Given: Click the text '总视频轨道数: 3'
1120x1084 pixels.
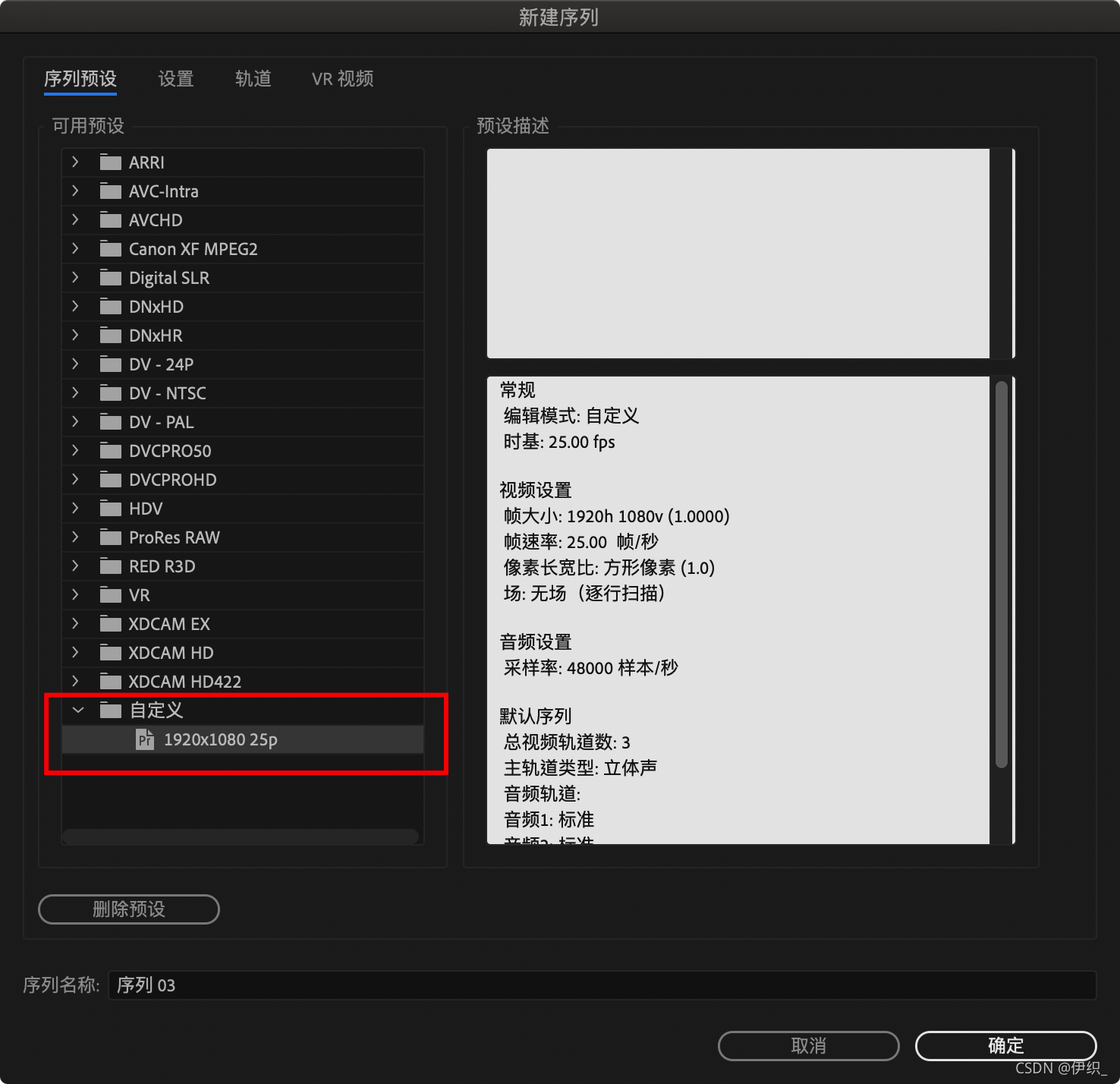Looking at the screenshot, I should (567, 742).
